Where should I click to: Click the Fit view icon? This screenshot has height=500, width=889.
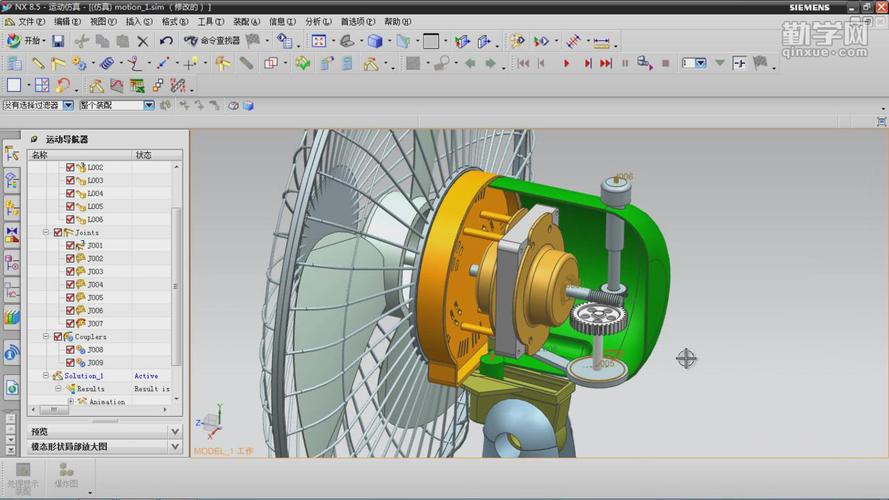318,41
